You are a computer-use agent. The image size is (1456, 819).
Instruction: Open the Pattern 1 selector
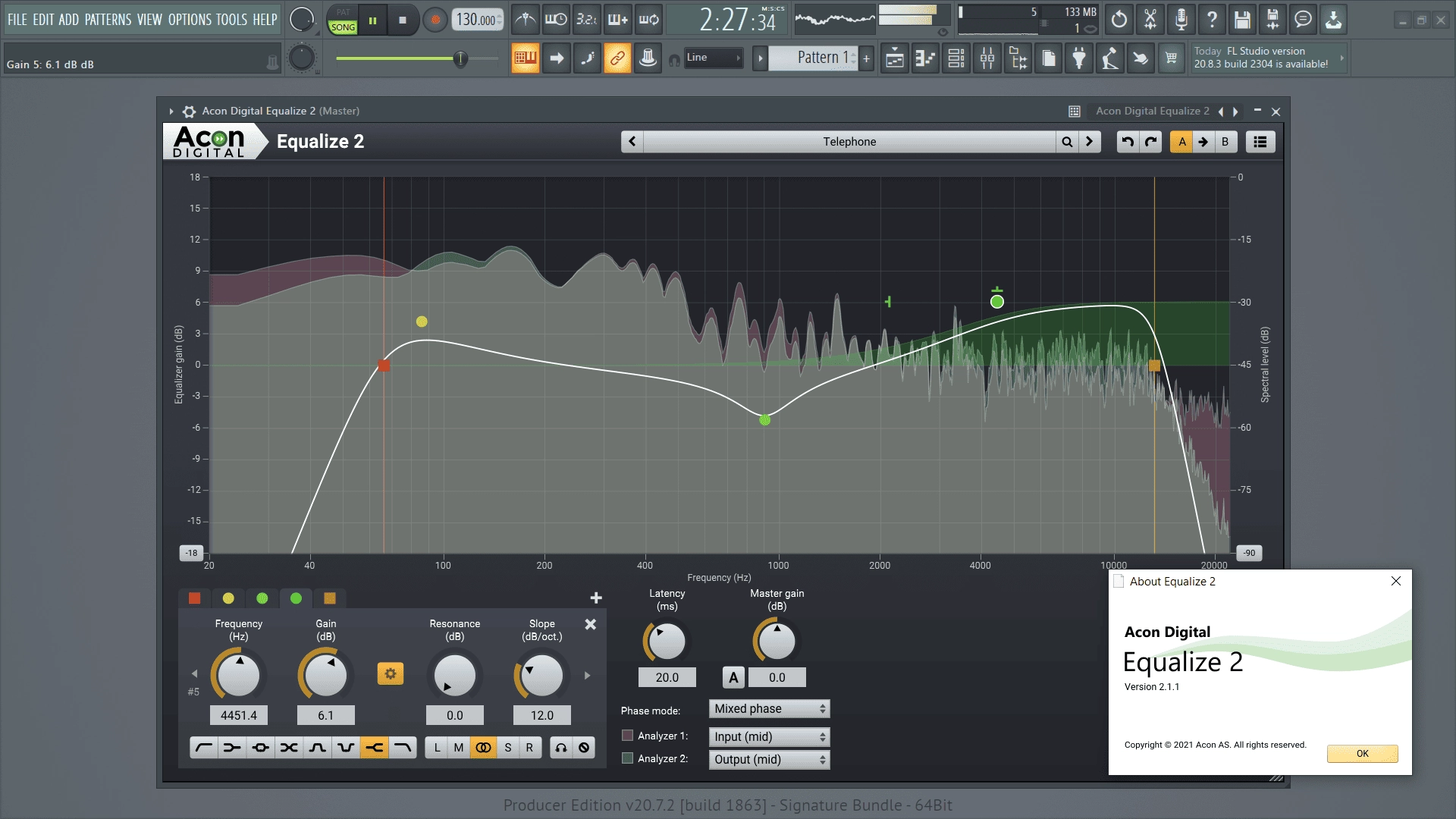(813, 58)
